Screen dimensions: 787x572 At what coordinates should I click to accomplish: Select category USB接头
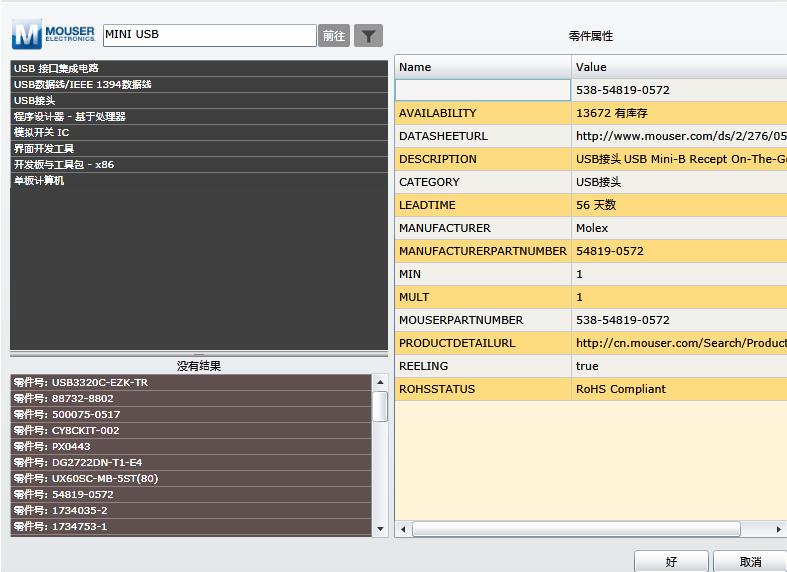click(199, 101)
